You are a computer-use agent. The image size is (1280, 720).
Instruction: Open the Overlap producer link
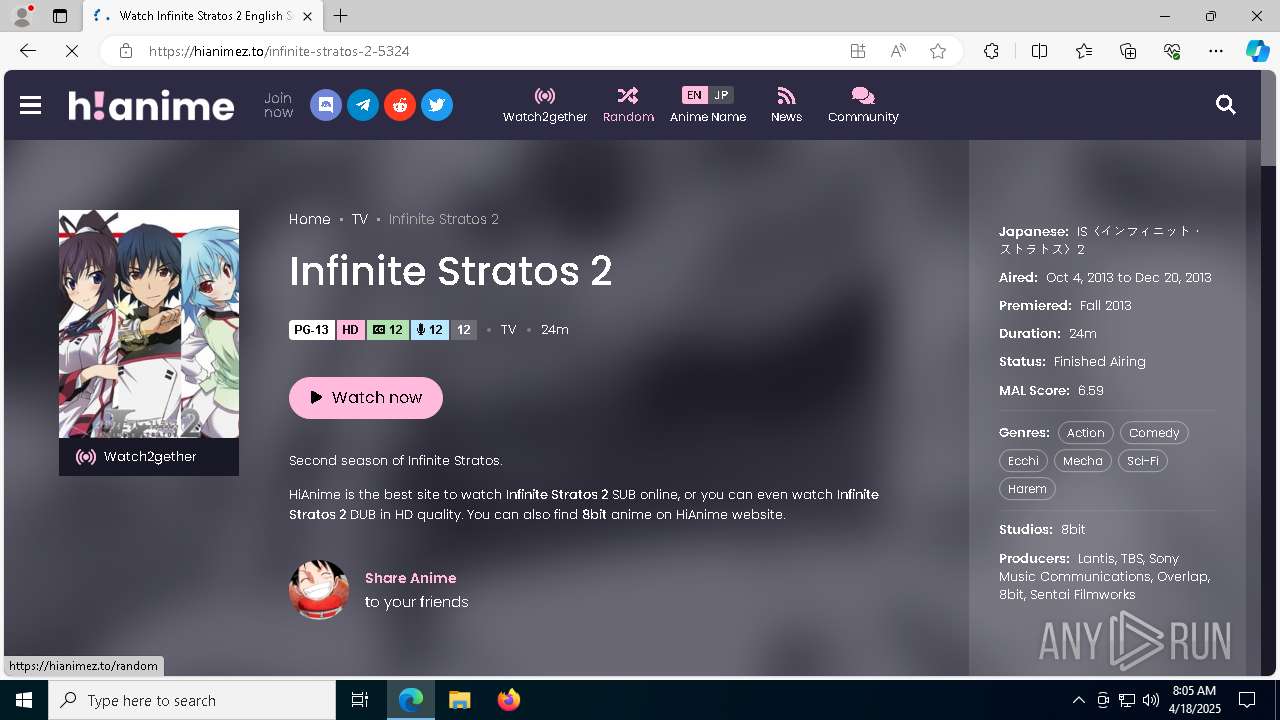(x=1182, y=576)
